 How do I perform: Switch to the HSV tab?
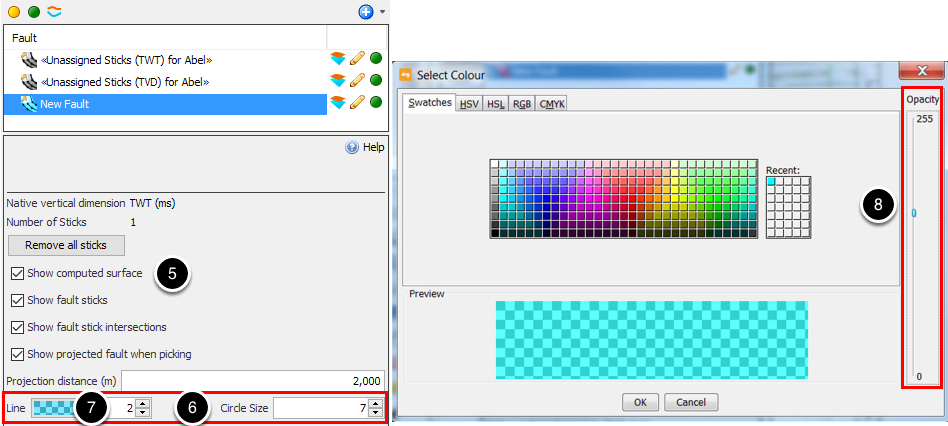pyautogui.click(x=469, y=104)
